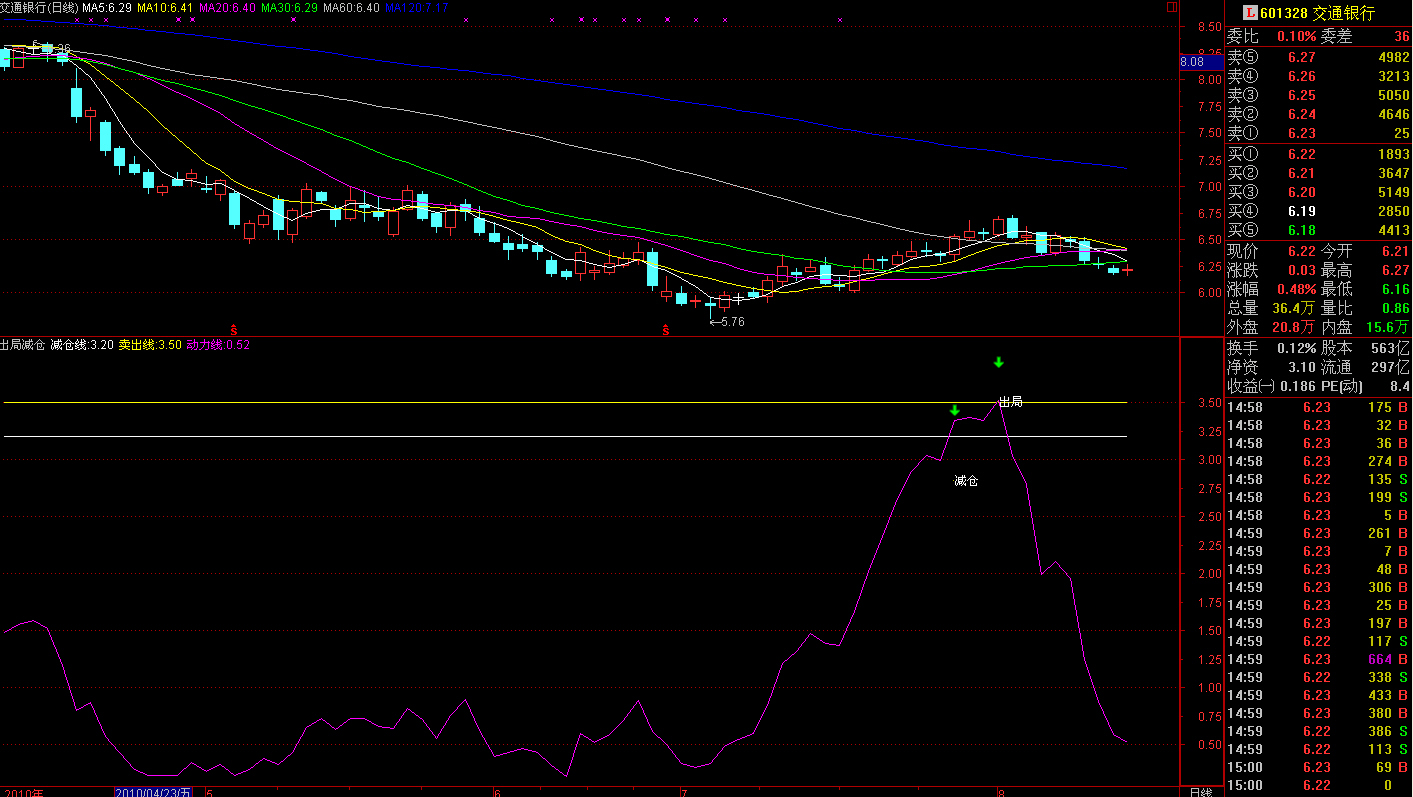Open the 出局减仓 indicator name label
Viewport: 1413px width, 797px height.
pyautogui.click(x=23, y=345)
